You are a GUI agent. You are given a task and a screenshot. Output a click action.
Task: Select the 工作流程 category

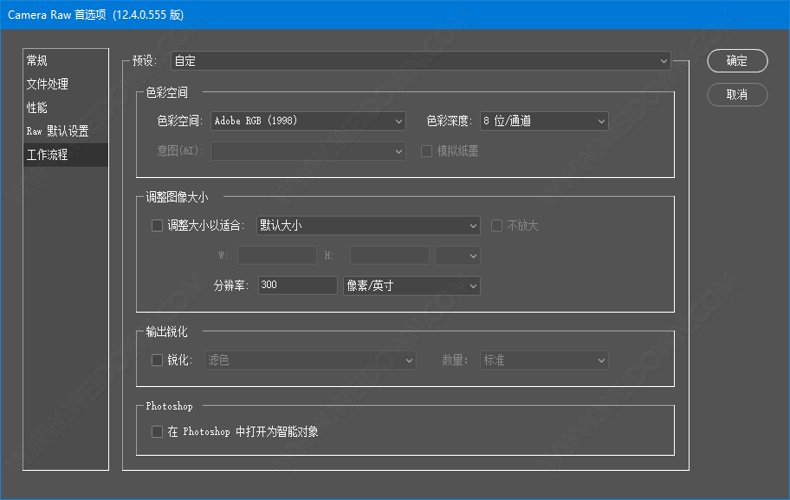coord(65,155)
